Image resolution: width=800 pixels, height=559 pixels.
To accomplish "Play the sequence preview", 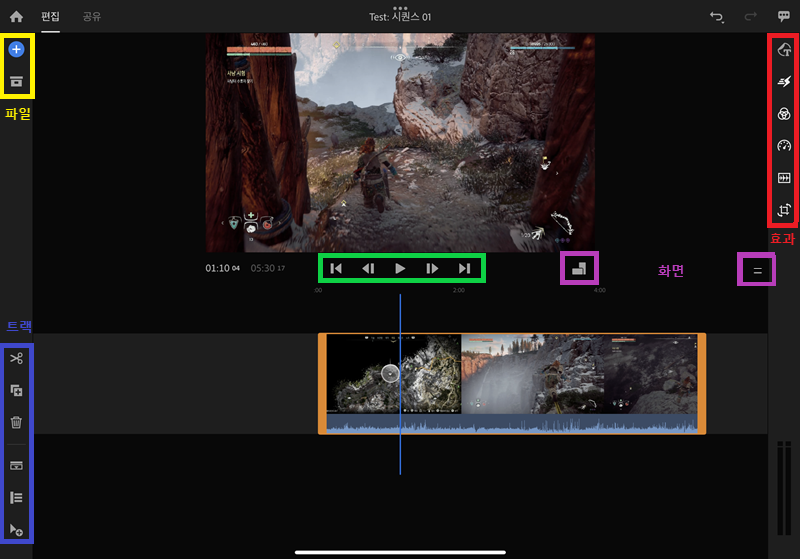I will pos(400,268).
